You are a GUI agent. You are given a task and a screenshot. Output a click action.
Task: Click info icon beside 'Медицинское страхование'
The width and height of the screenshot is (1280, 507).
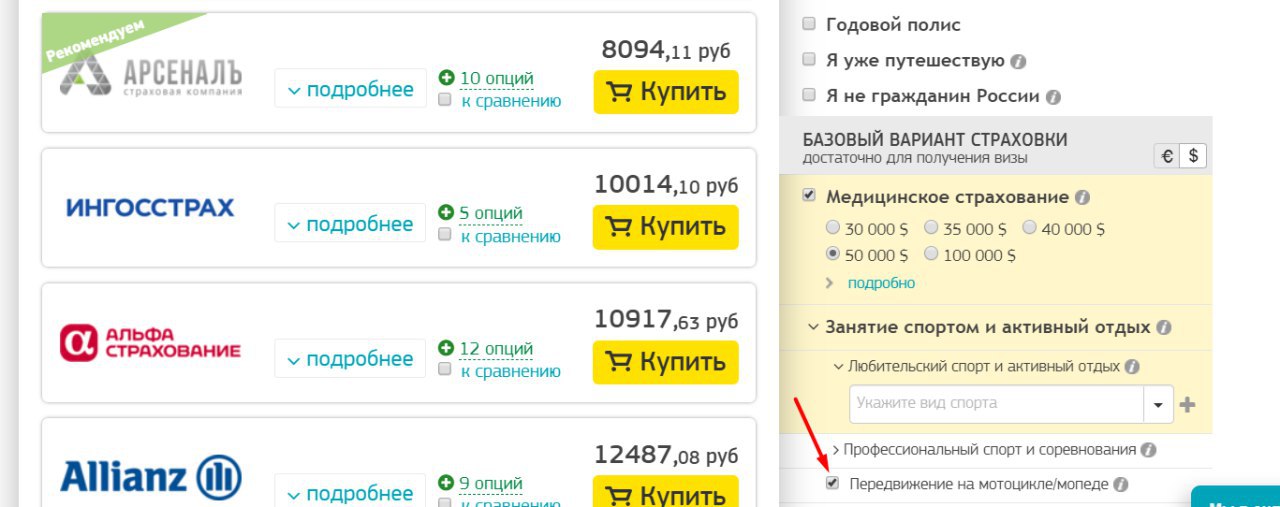point(1082,198)
